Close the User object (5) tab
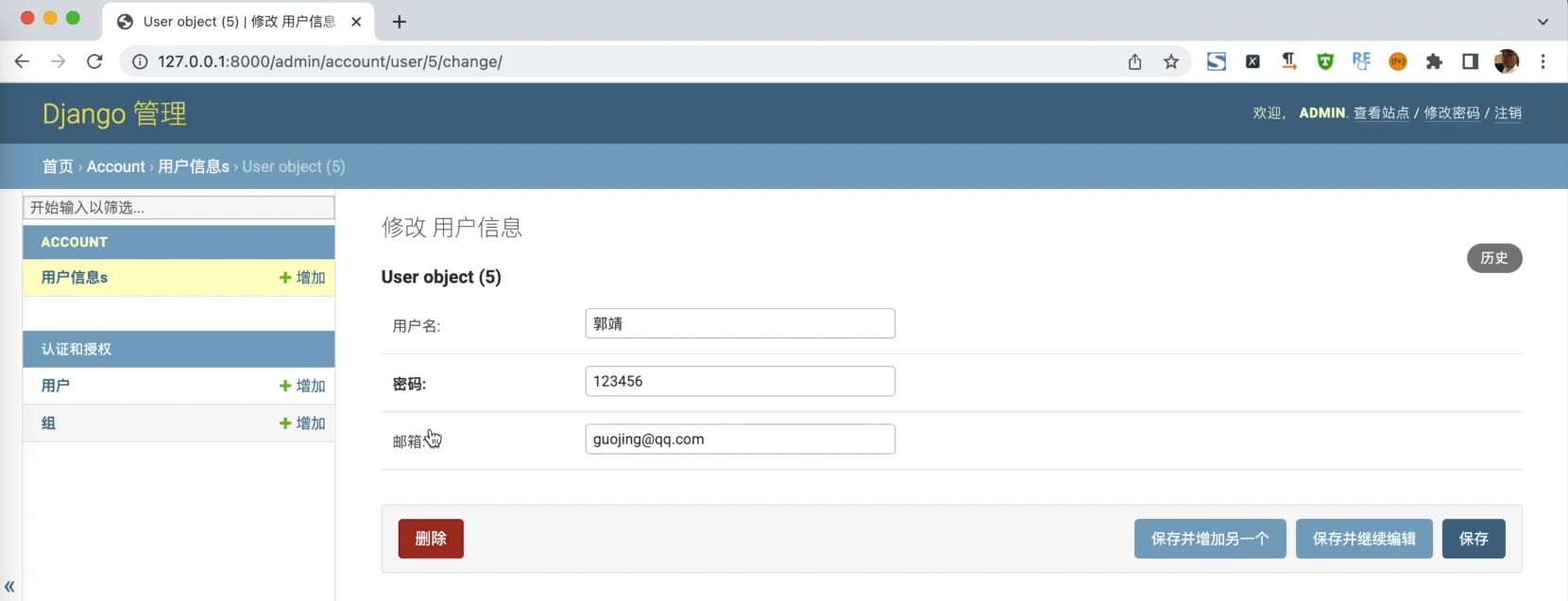Screen dimensions: 1568x601 (x=356, y=22)
